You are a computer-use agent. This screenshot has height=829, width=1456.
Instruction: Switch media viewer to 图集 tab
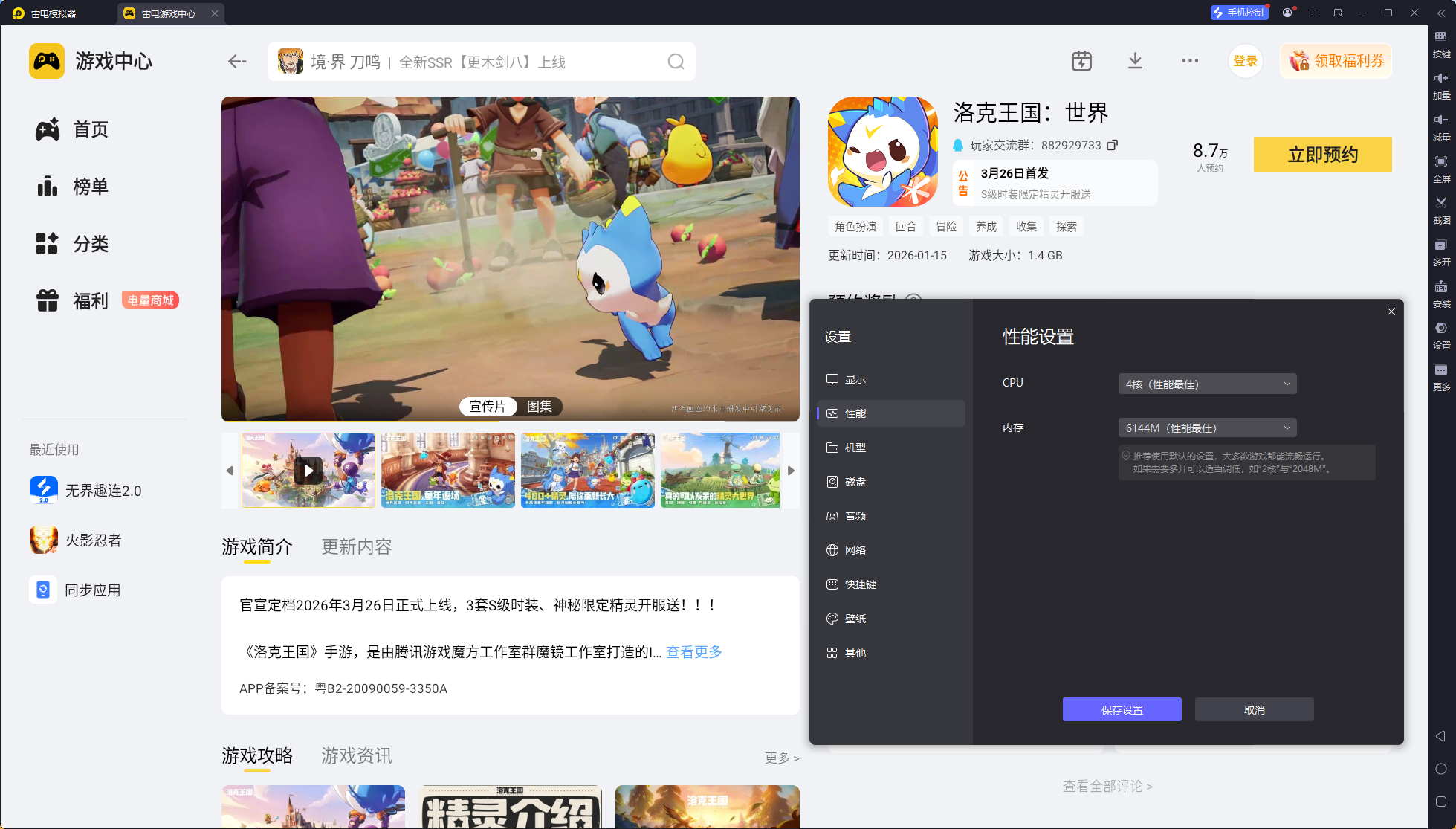pyautogui.click(x=540, y=407)
